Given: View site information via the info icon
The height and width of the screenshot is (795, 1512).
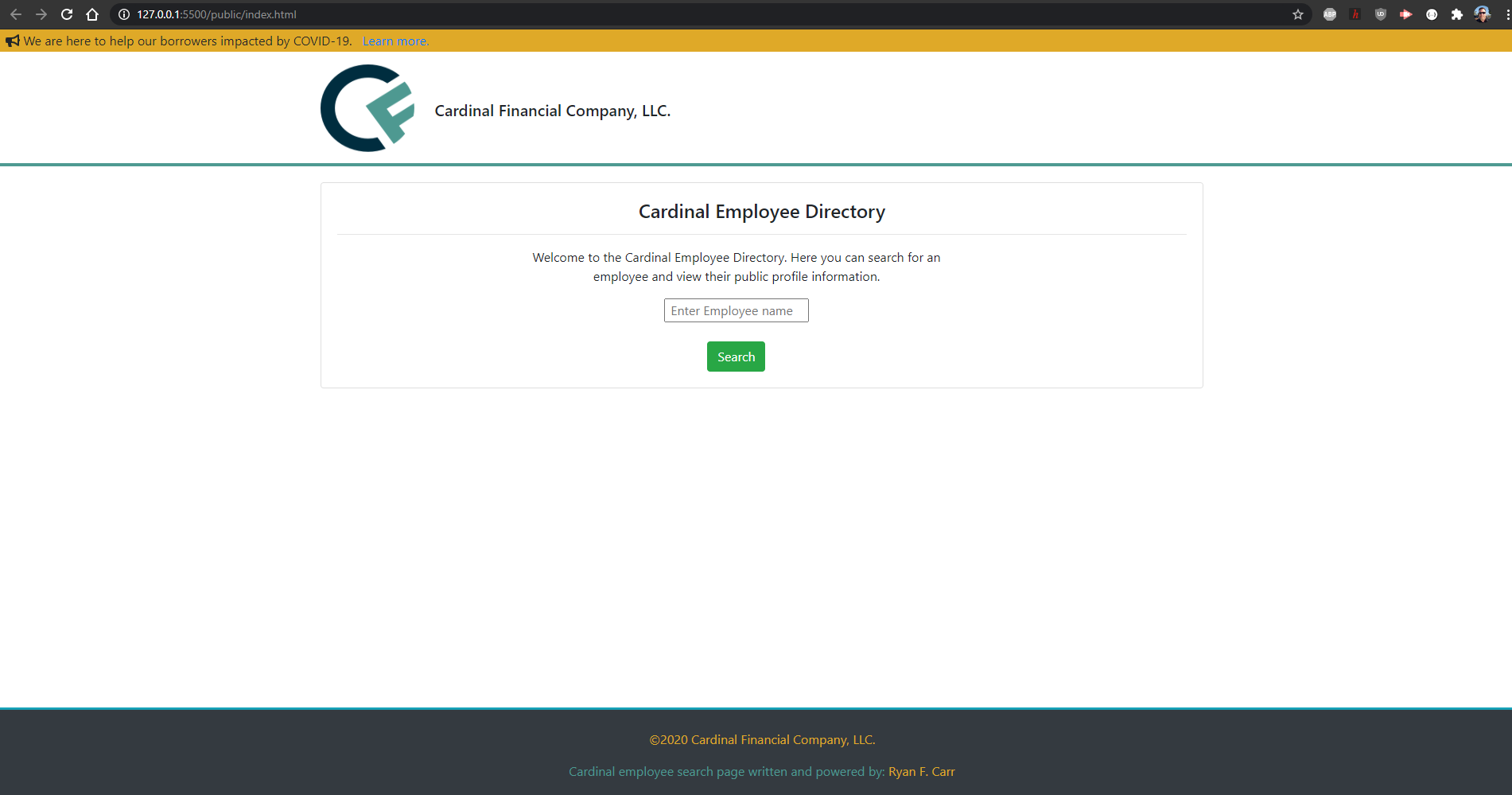Looking at the screenshot, I should (122, 14).
